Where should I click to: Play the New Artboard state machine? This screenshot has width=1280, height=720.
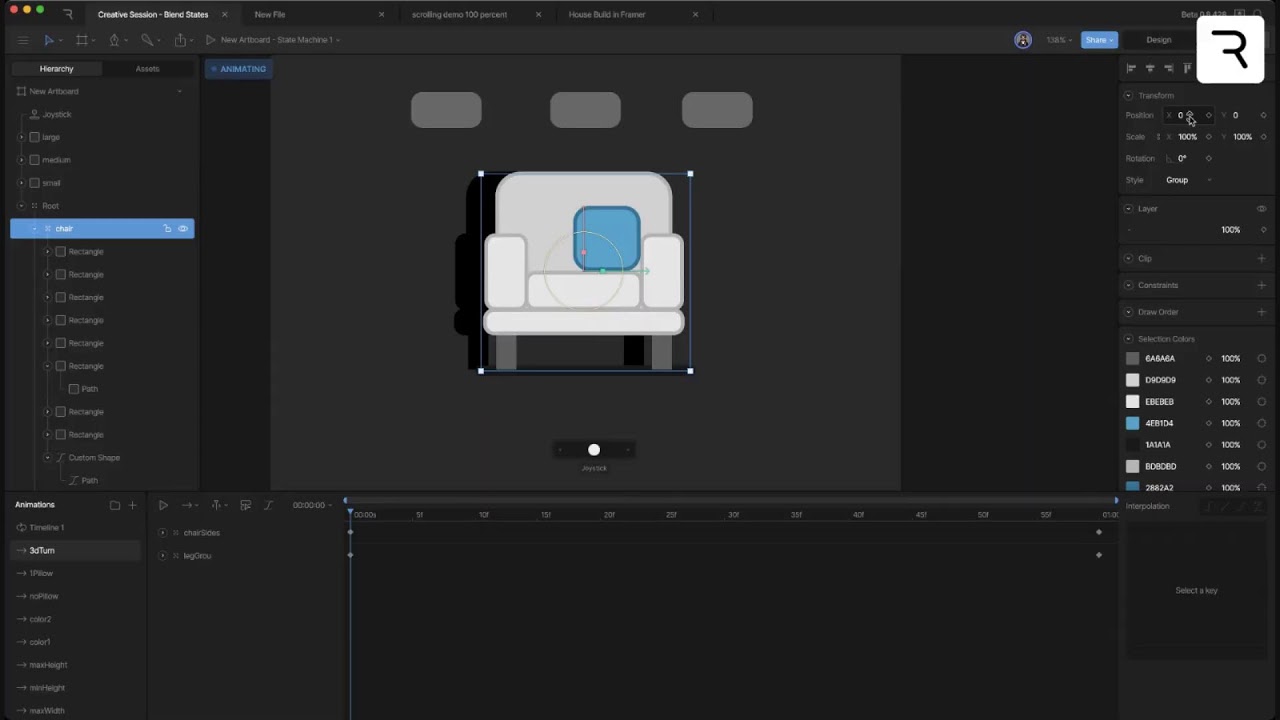(x=210, y=40)
